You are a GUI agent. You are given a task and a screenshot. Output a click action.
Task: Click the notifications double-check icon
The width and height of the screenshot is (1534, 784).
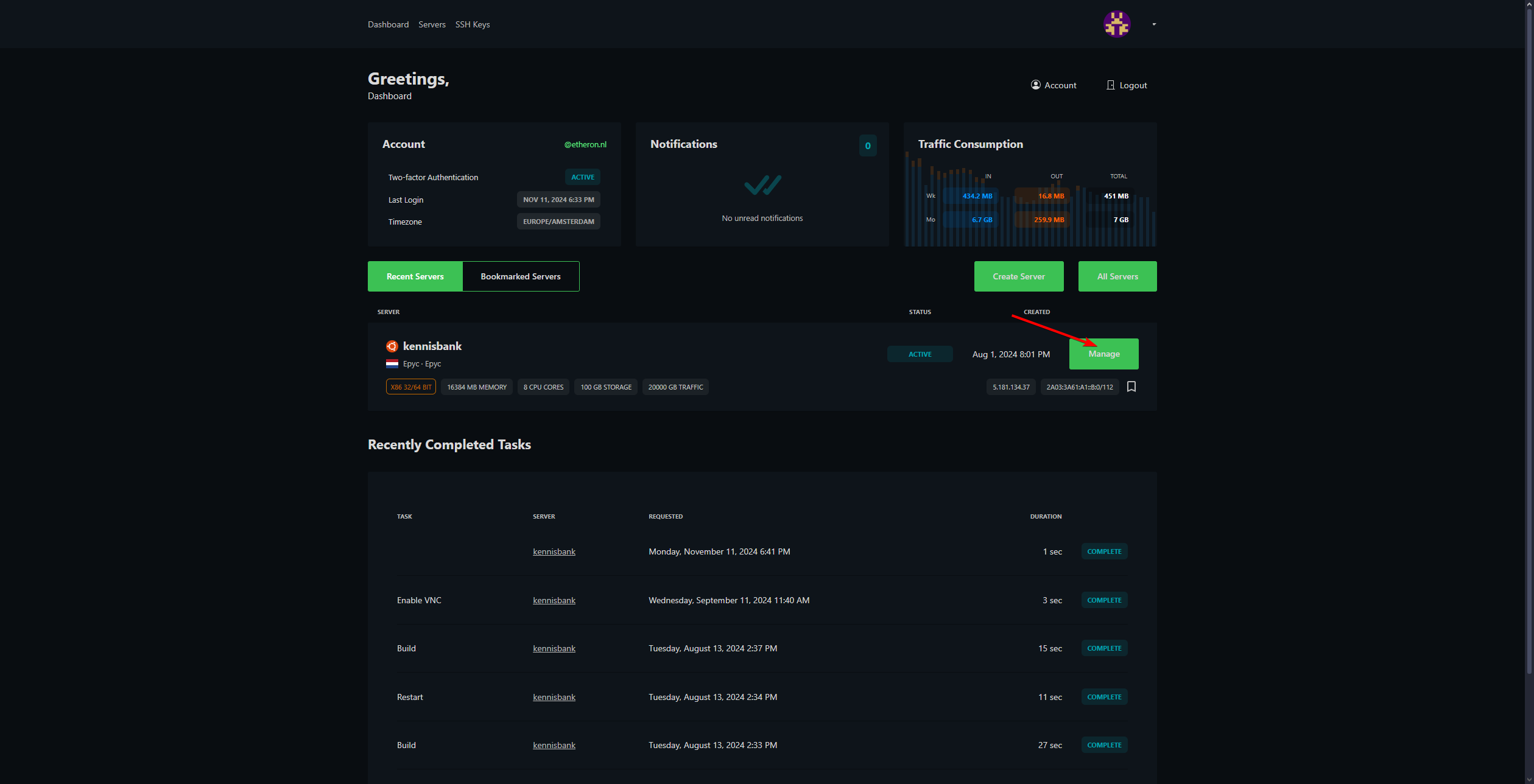pyautogui.click(x=762, y=185)
